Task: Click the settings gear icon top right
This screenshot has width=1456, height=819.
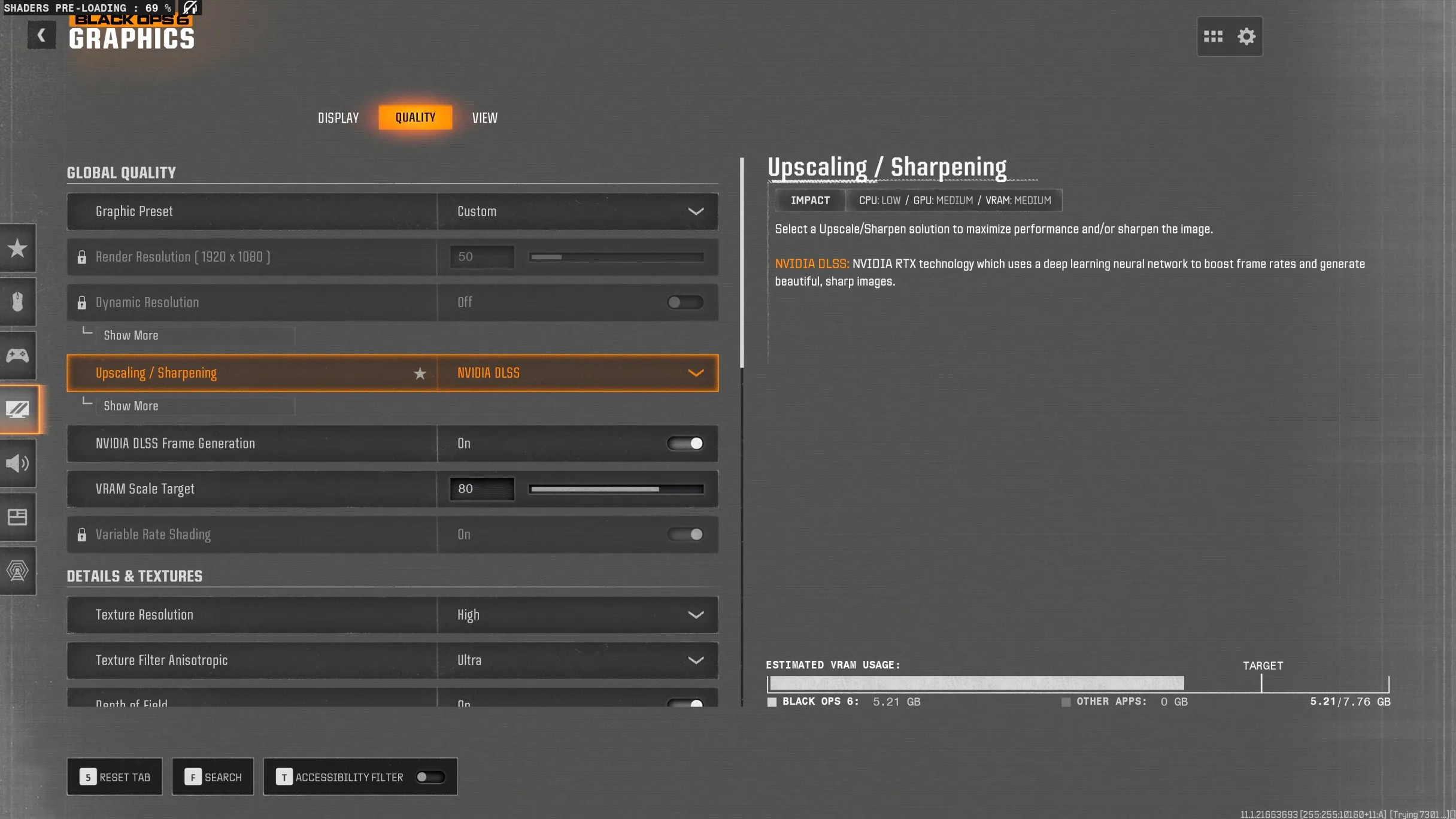Action: [1246, 37]
